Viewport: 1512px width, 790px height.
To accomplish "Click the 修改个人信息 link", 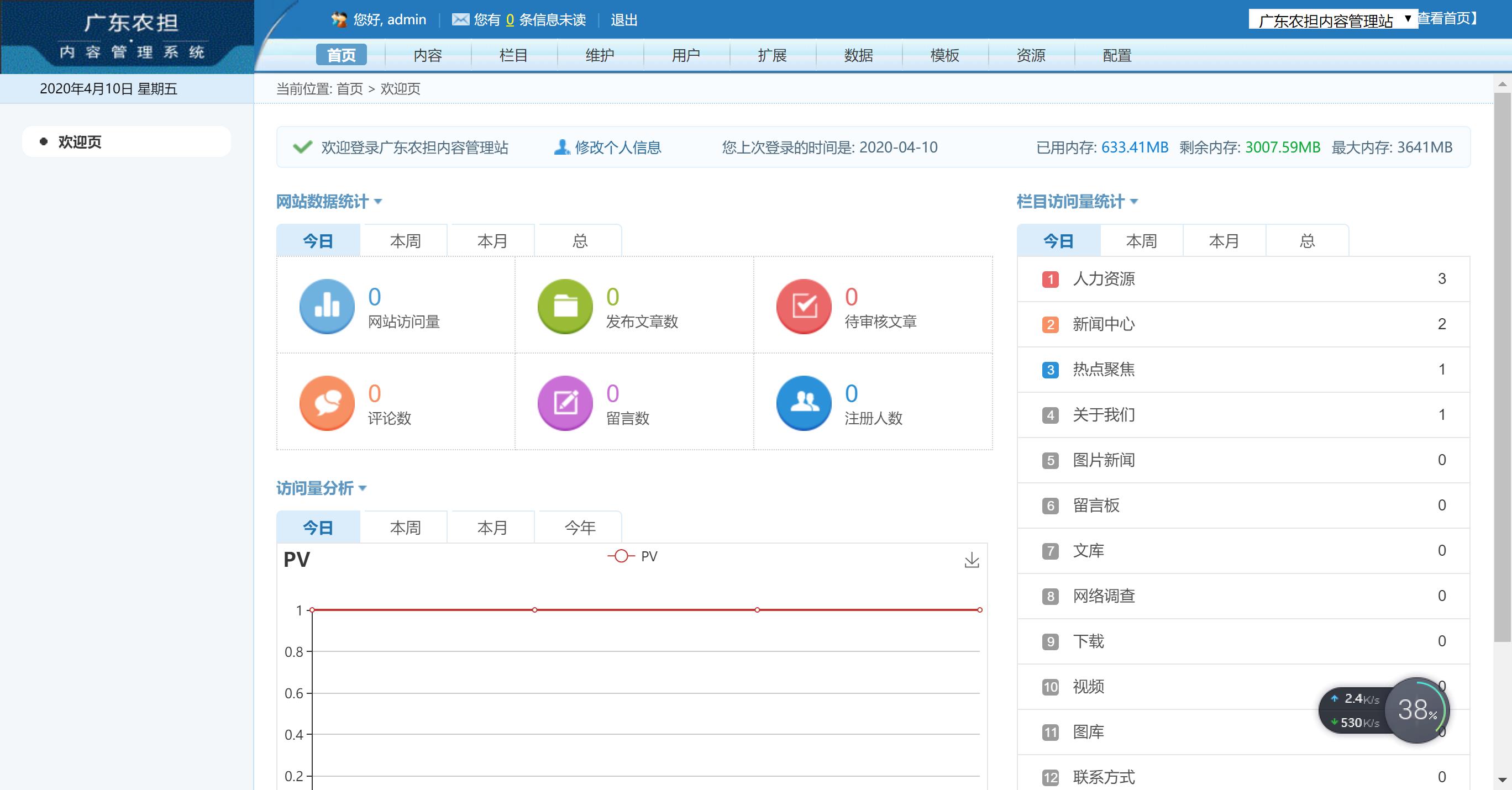I will coord(617,148).
